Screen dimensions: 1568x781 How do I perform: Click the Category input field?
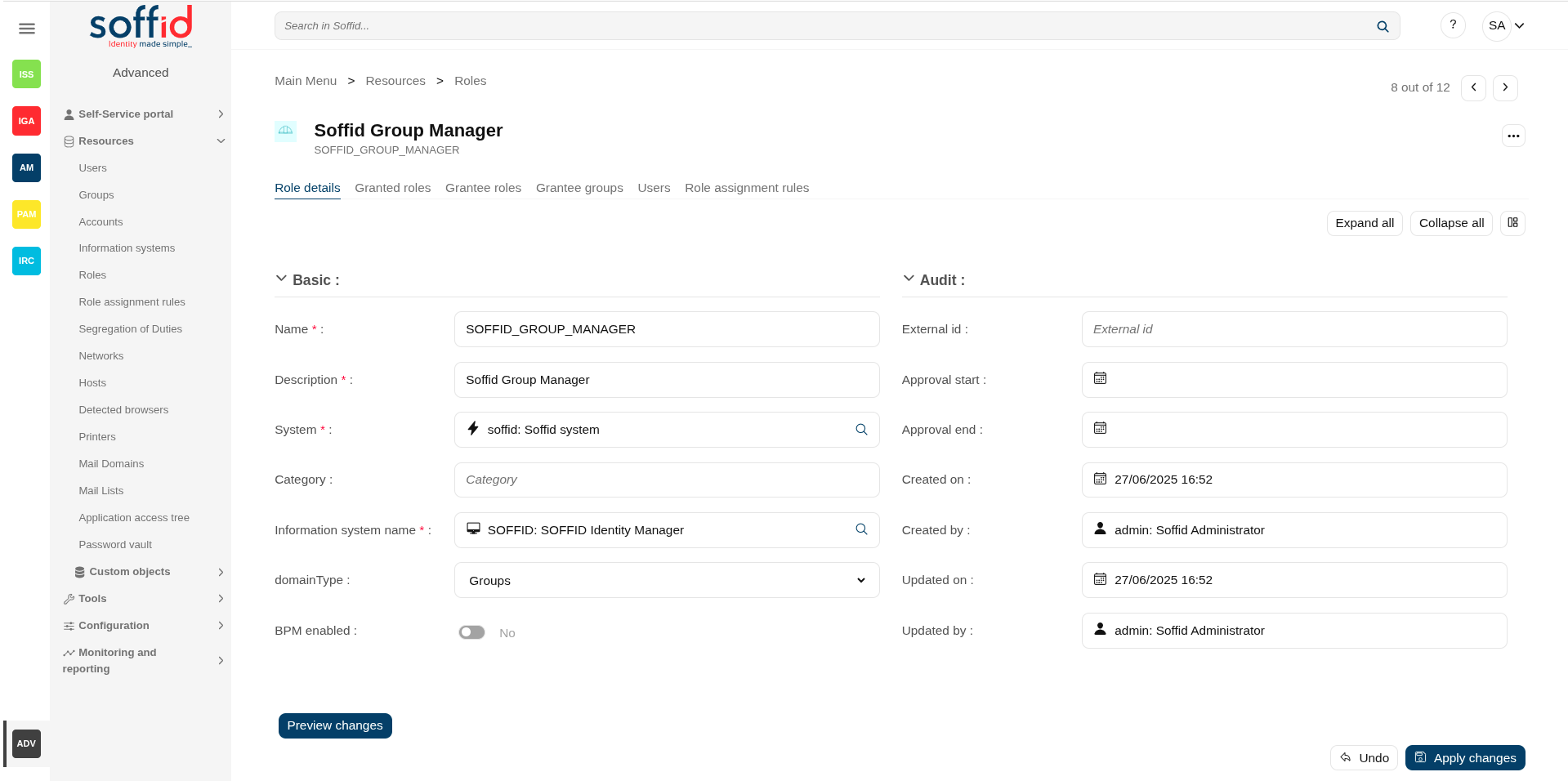pos(667,480)
